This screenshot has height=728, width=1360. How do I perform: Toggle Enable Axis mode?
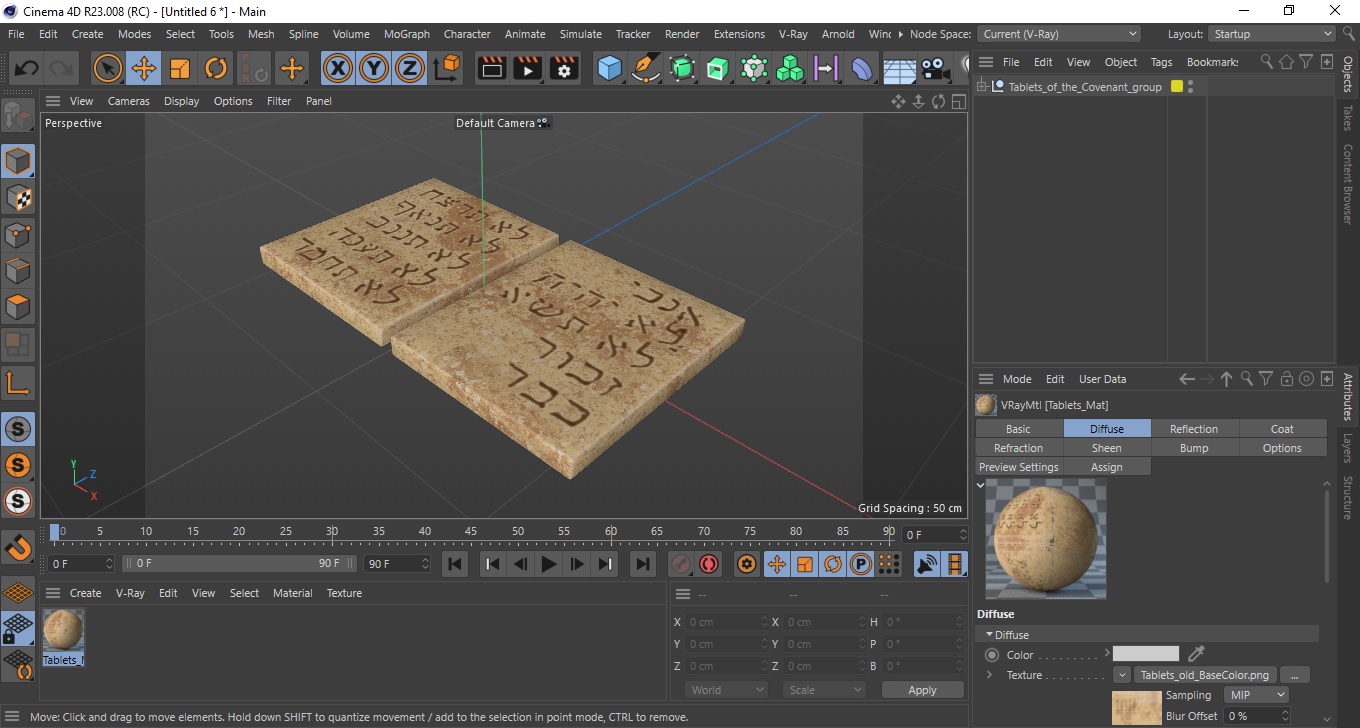18,382
